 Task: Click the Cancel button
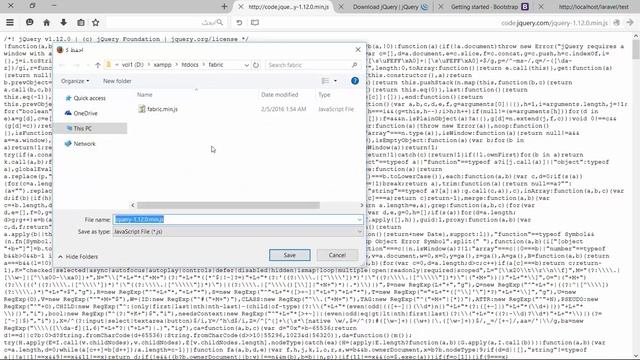tap(337, 255)
